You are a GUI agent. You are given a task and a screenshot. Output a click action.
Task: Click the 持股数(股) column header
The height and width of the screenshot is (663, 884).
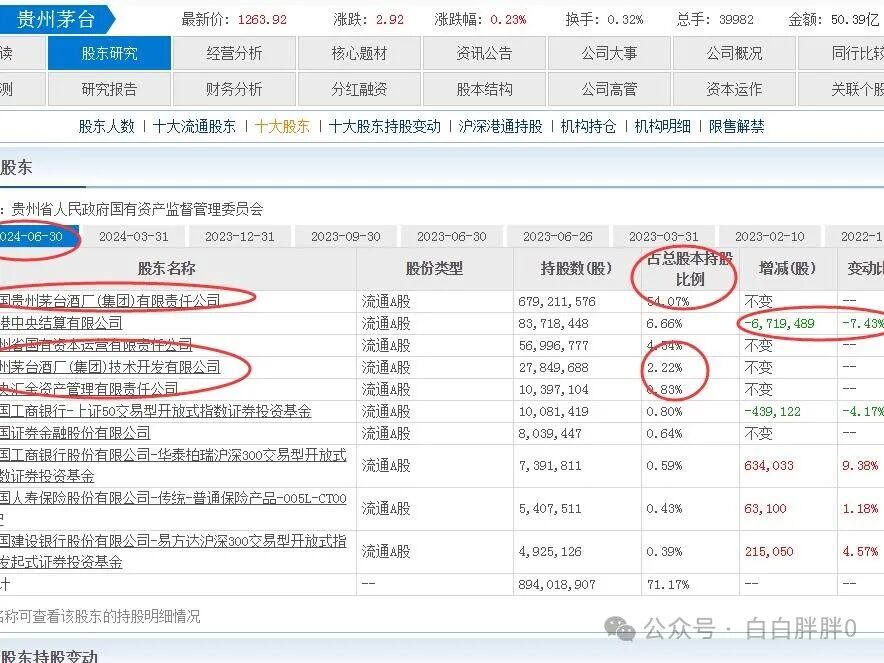click(x=576, y=268)
